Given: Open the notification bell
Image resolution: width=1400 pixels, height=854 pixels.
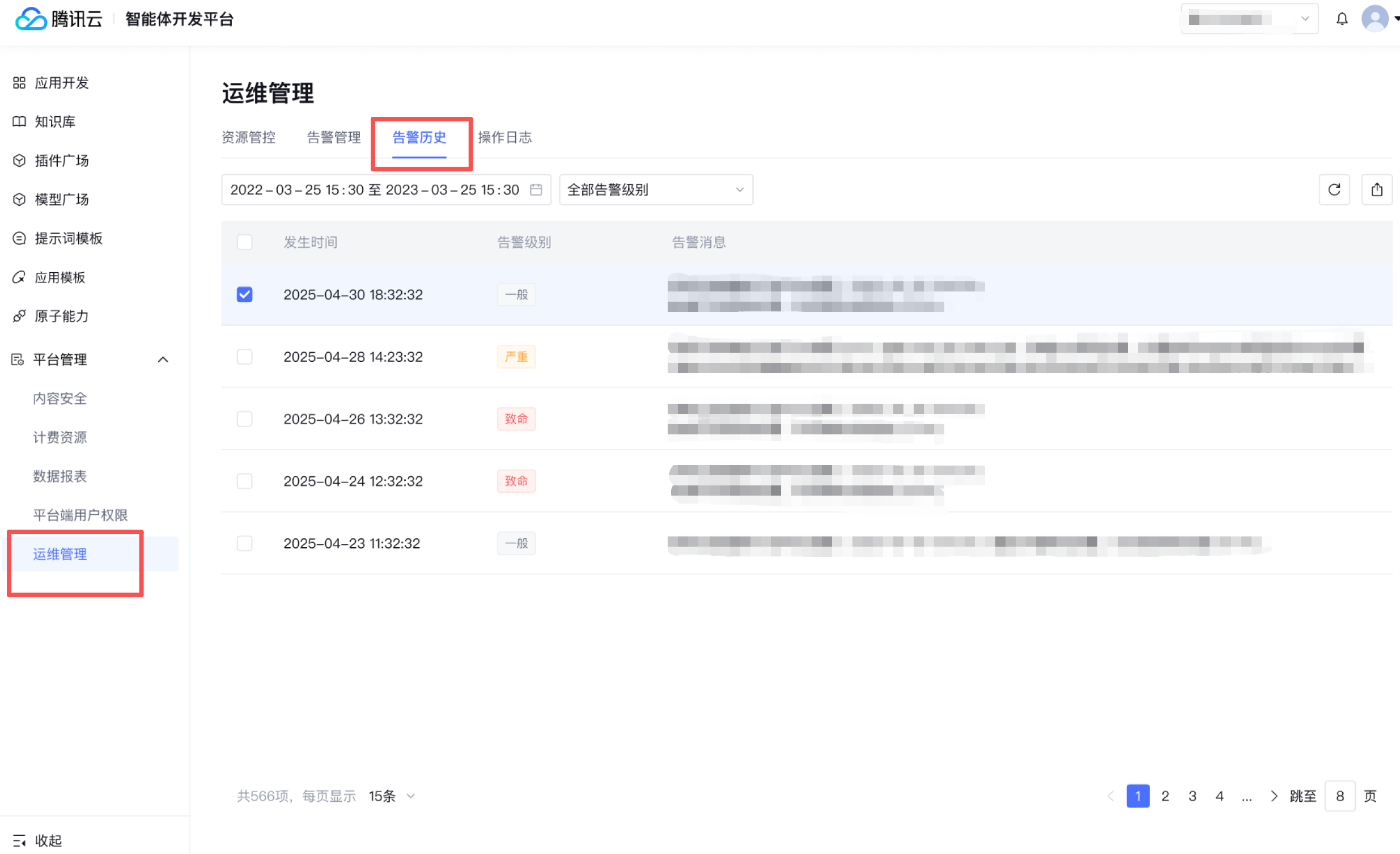Looking at the screenshot, I should coord(1342,19).
